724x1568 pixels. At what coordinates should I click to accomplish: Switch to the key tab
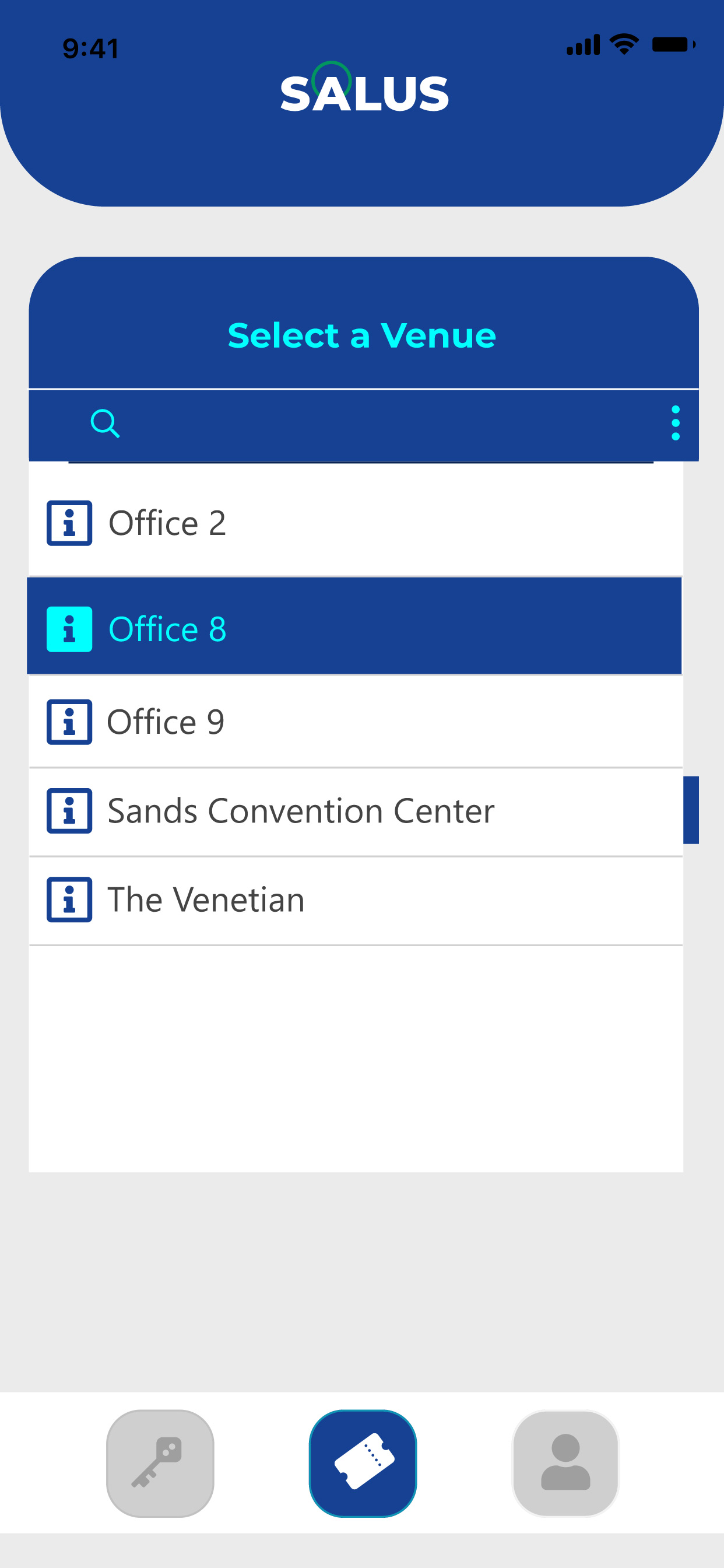click(160, 1462)
